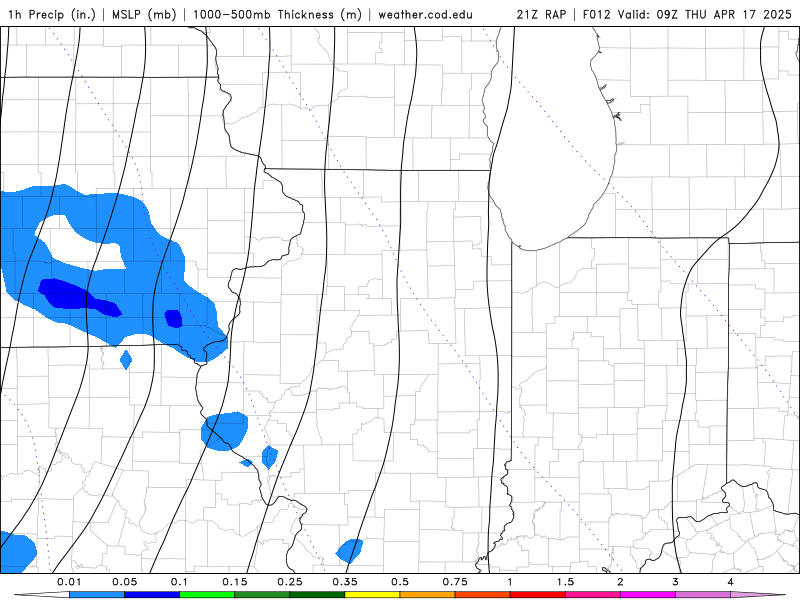
Task: Click the "2" legend value
Action: click(620, 582)
